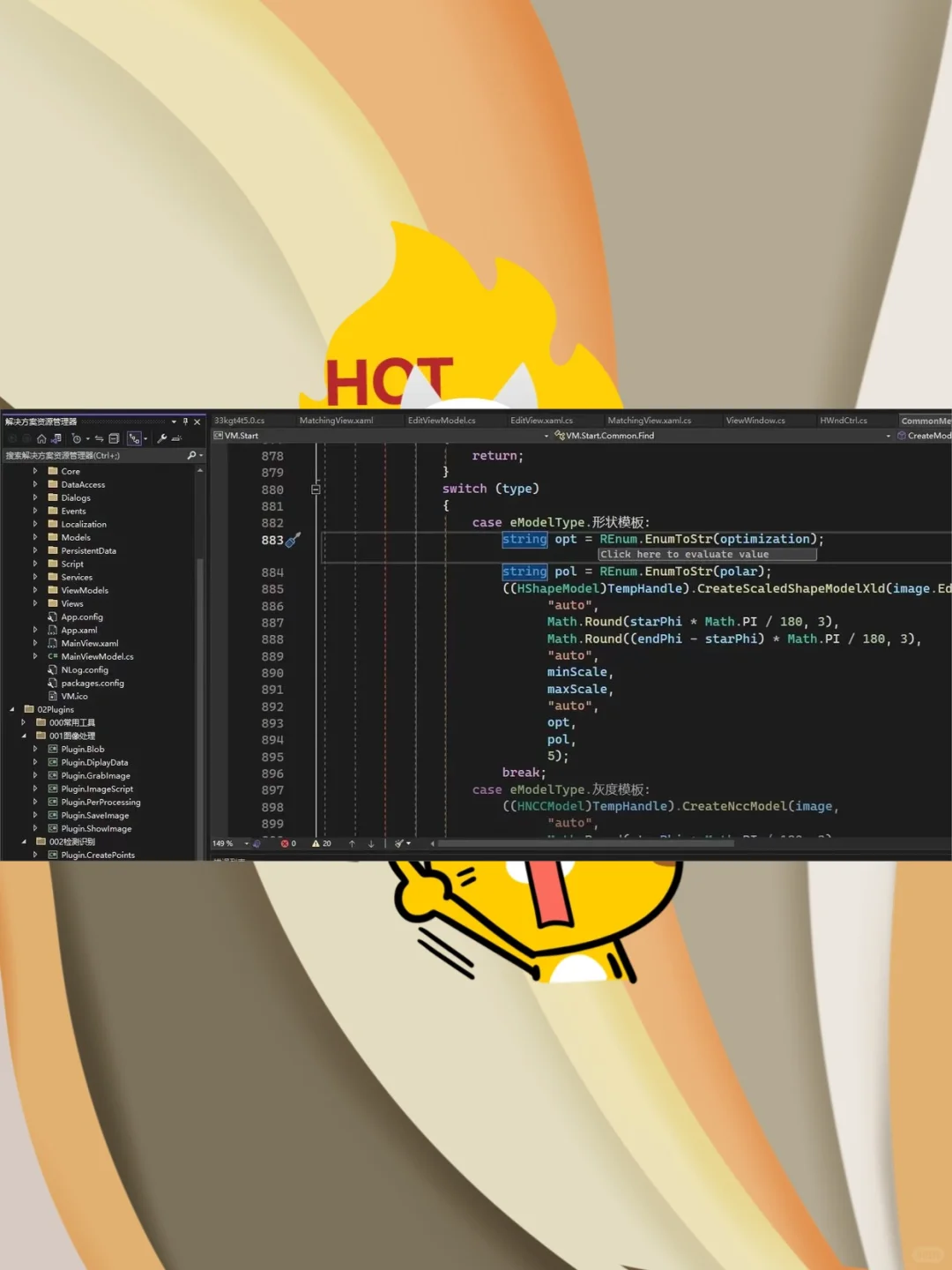Viewport: 952px width, 1270px height.
Task: Select the Services folder
Action: point(77,577)
